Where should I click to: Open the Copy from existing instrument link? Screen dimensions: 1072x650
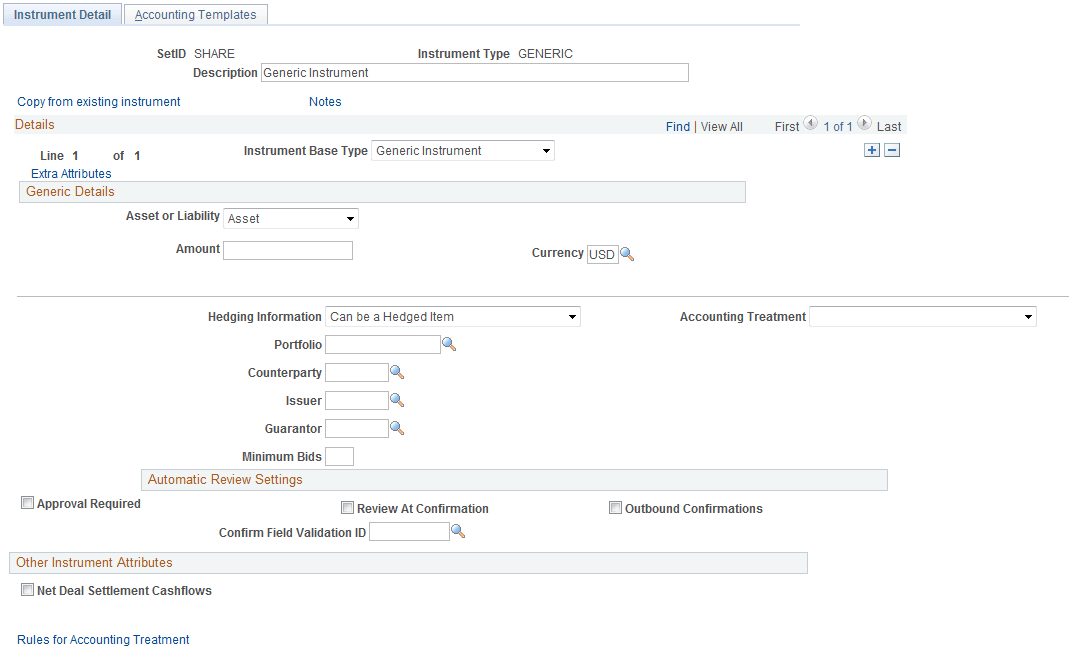point(98,101)
